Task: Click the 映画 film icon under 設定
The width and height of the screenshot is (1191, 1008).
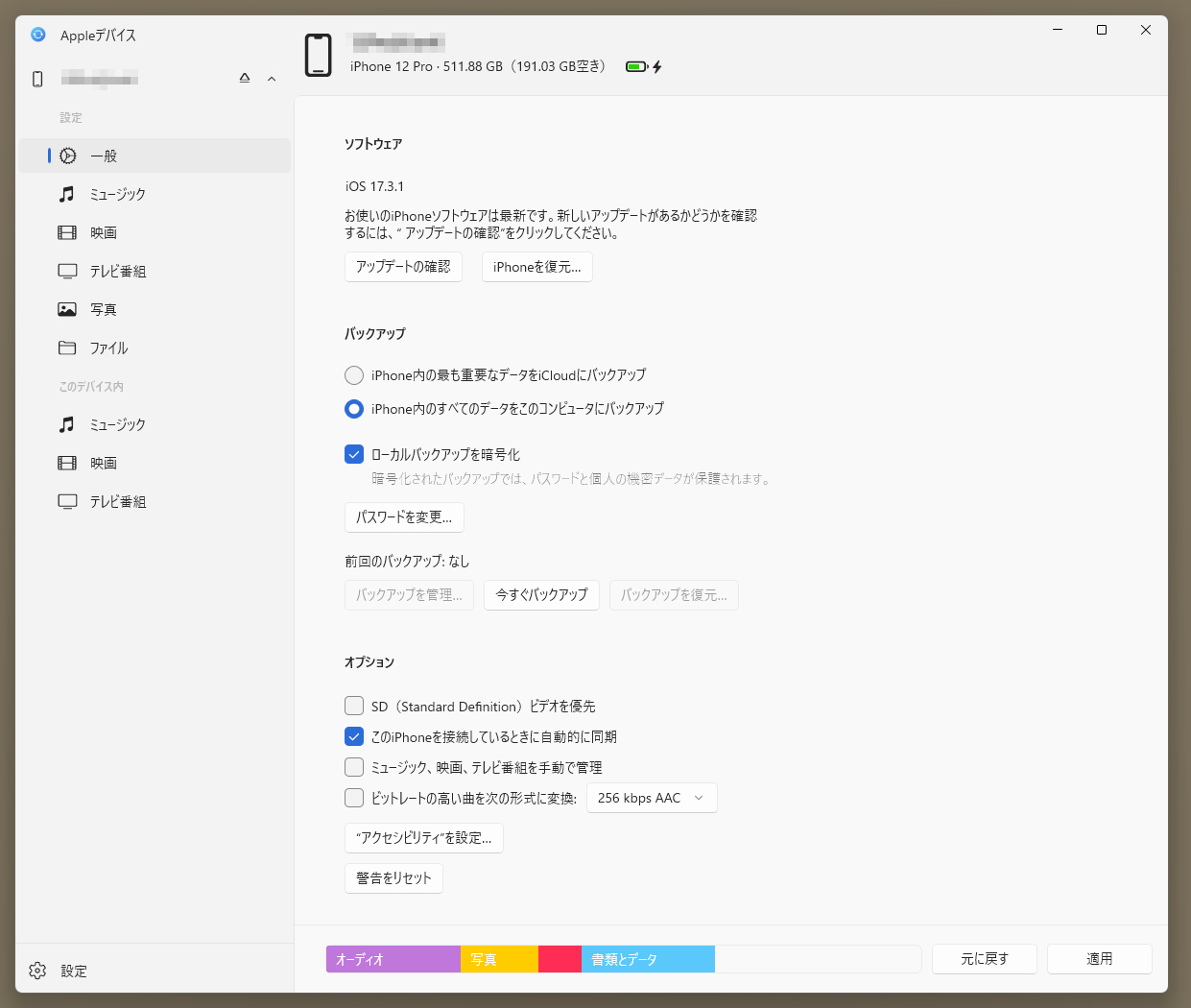Action: coord(67,232)
